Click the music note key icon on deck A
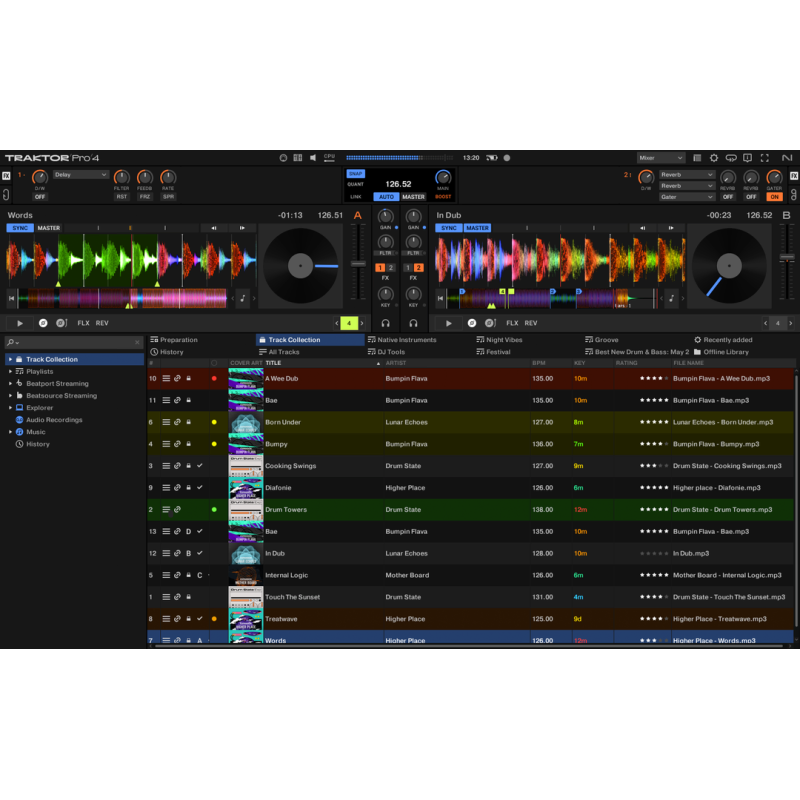Screen dimensions: 800x800 [x=243, y=298]
